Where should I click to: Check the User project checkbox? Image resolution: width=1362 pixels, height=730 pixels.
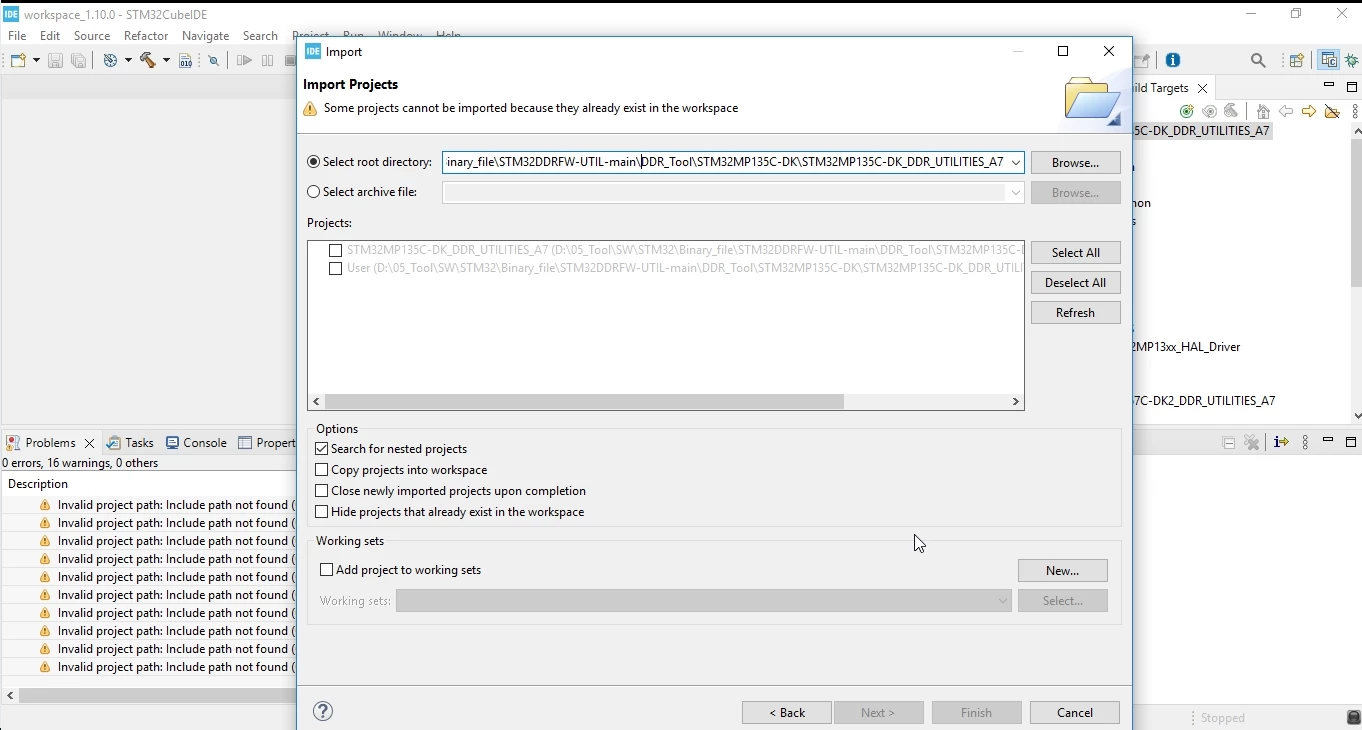336,269
